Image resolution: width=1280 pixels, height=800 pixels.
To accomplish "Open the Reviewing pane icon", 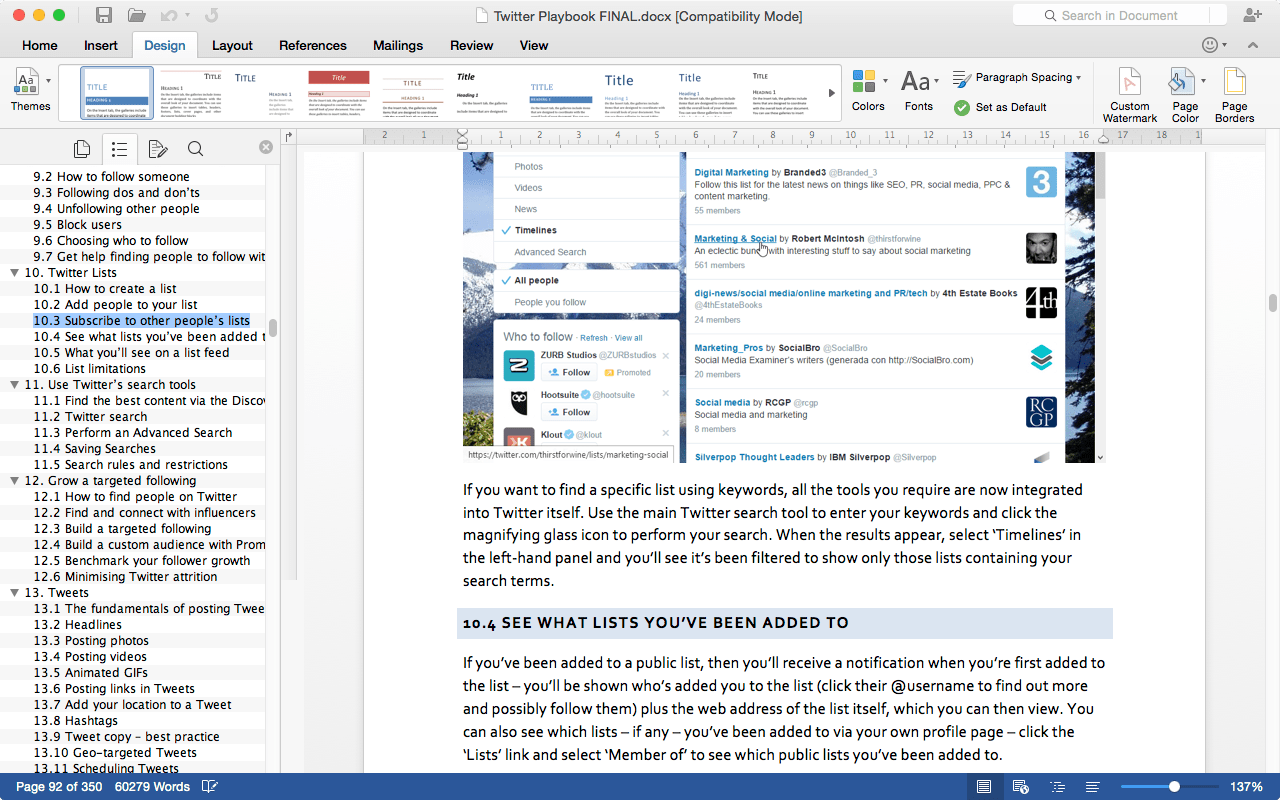I will pos(157,148).
